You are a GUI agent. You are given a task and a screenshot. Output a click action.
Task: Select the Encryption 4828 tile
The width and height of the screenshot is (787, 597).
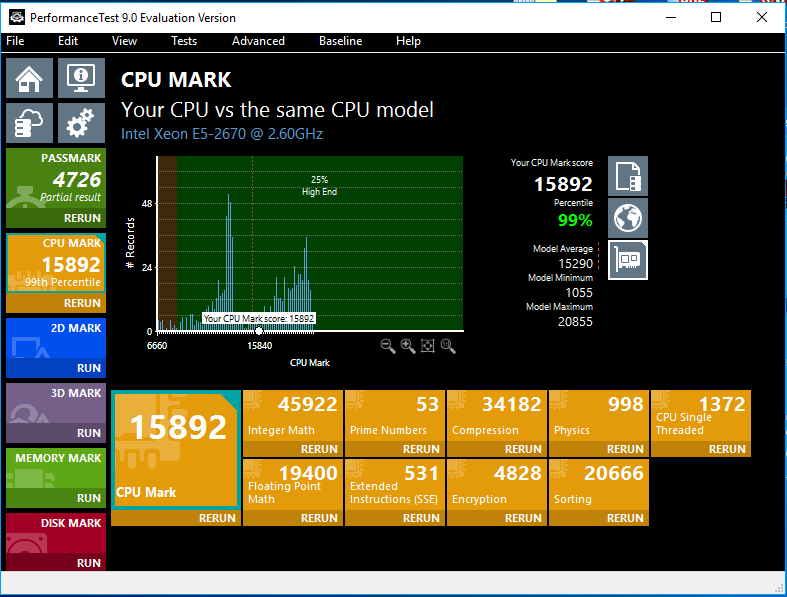click(x=497, y=485)
